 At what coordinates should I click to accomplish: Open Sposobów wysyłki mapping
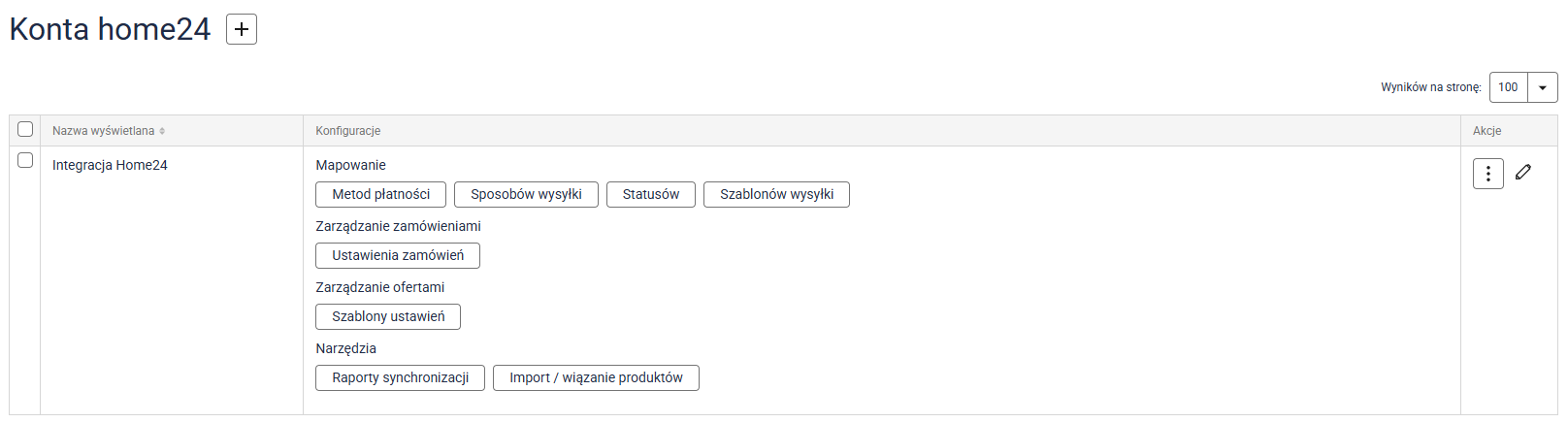click(526, 194)
